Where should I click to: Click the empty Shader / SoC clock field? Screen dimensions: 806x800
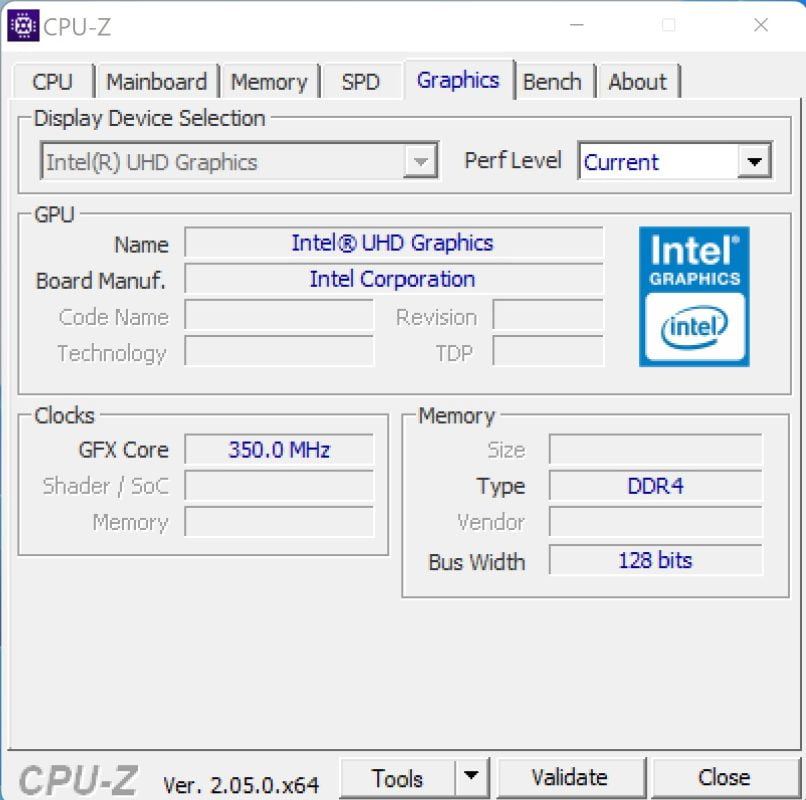point(279,485)
